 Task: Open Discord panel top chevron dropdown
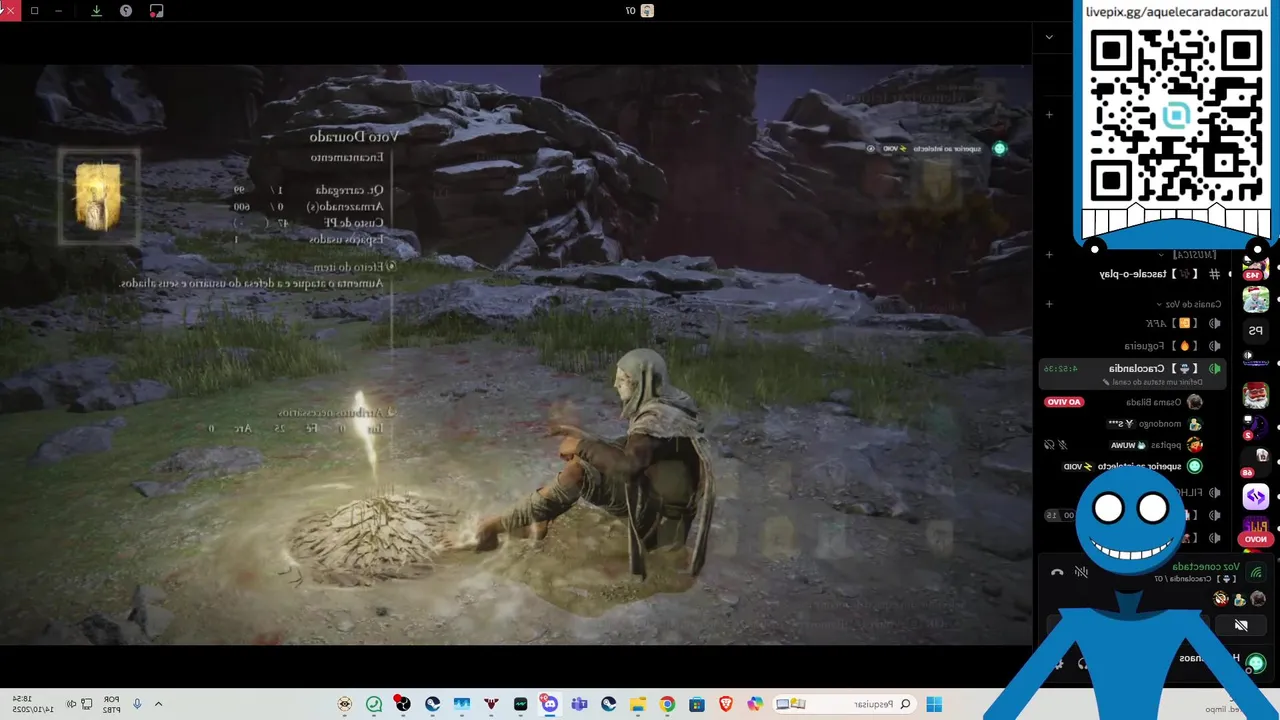pos(1049,37)
